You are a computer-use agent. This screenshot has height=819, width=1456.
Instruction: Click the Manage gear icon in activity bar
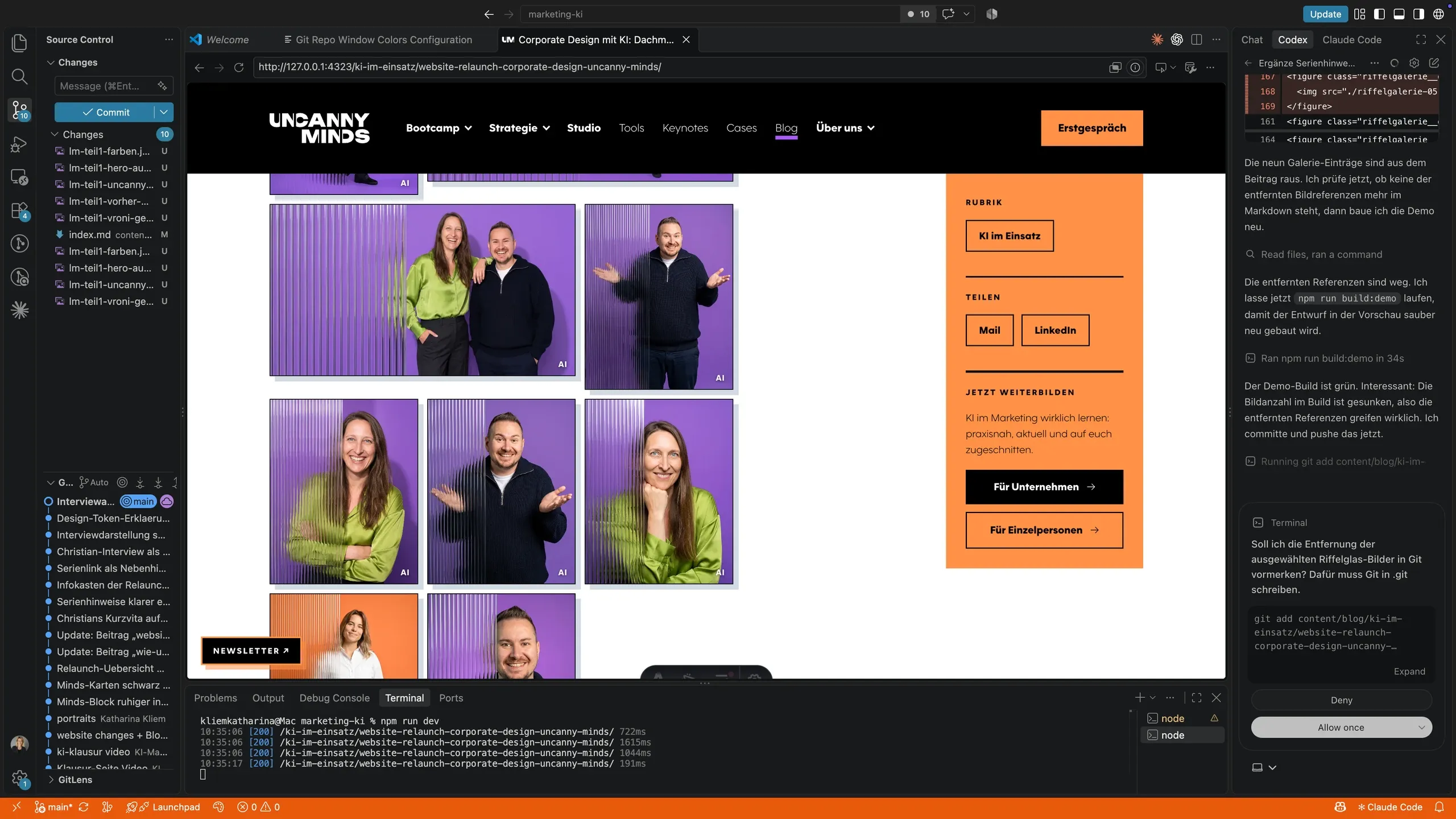(x=19, y=778)
